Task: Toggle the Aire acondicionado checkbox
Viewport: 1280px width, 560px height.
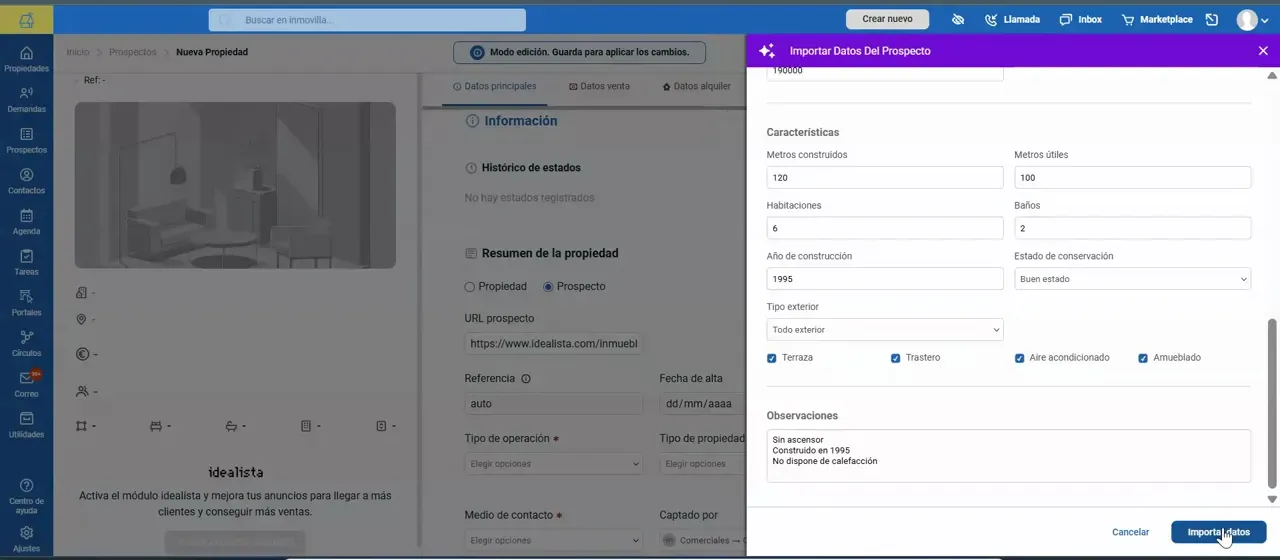Action: pyautogui.click(x=1020, y=358)
